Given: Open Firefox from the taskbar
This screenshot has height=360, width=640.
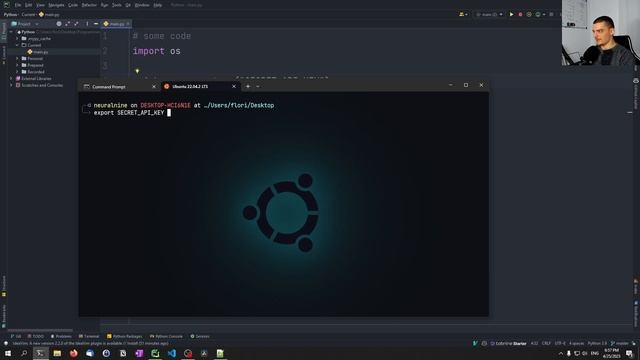Looking at the screenshot, I should [x=73, y=353].
